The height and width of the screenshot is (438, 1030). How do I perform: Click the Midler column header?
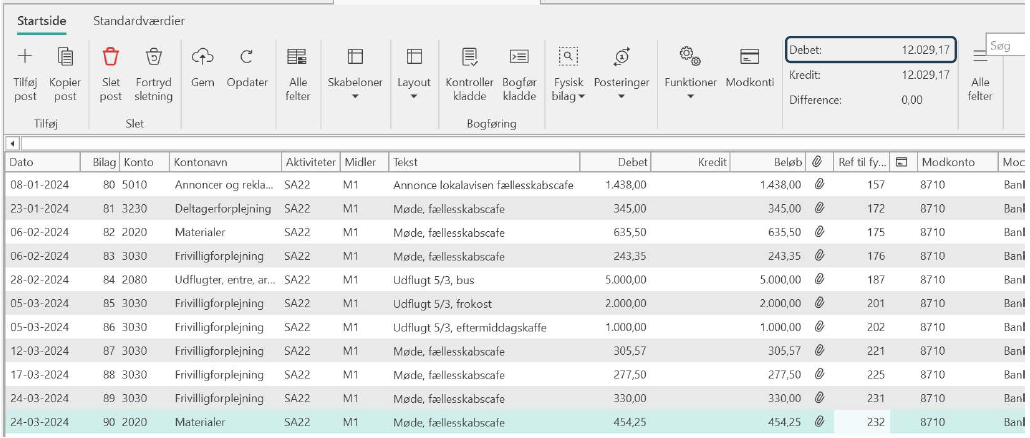pyautogui.click(x=364, y=162)
